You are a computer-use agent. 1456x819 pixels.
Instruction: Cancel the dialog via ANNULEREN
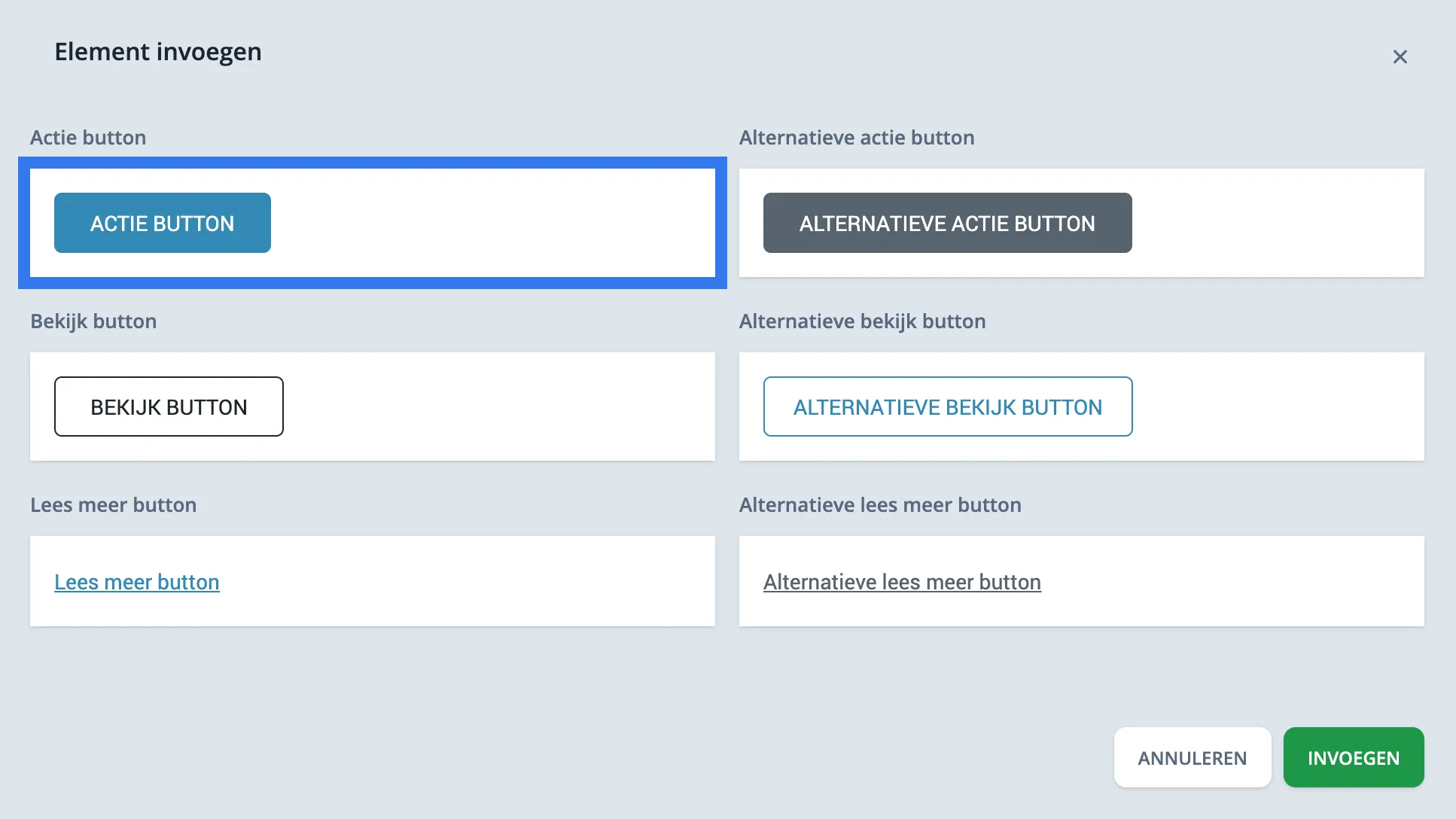[1192, 757]
